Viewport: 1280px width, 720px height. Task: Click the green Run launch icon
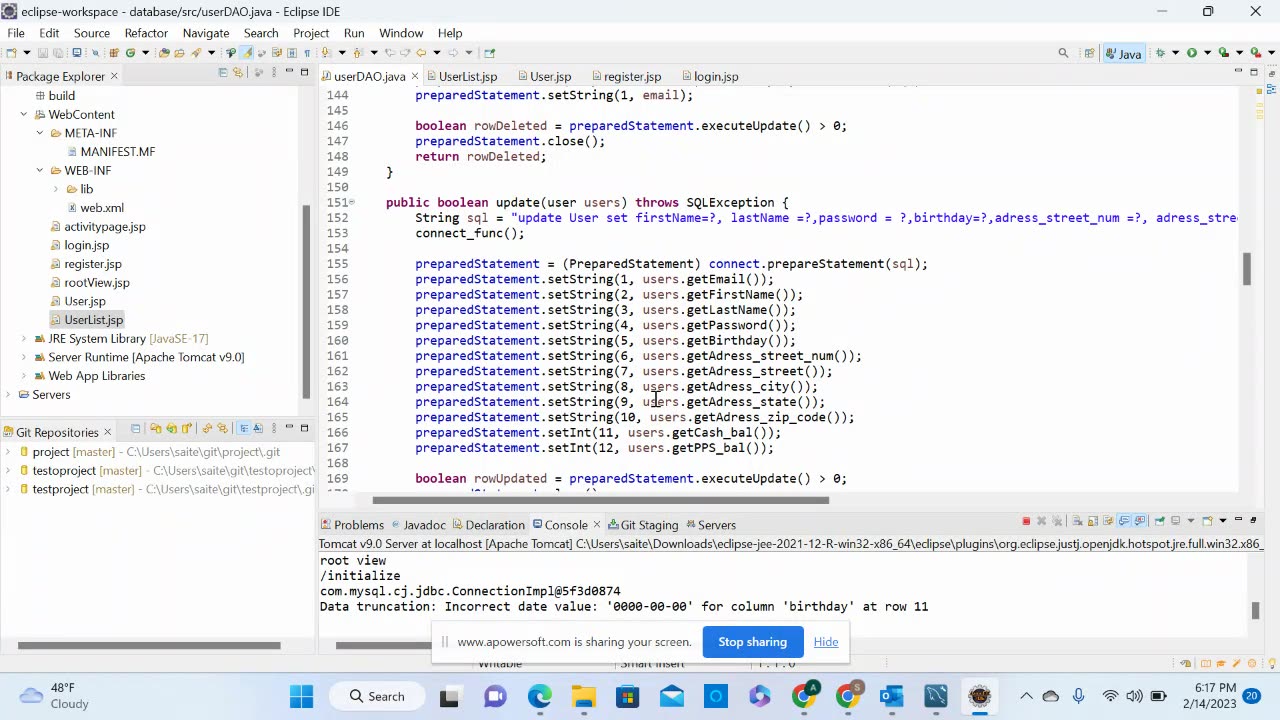(1192, 53)
